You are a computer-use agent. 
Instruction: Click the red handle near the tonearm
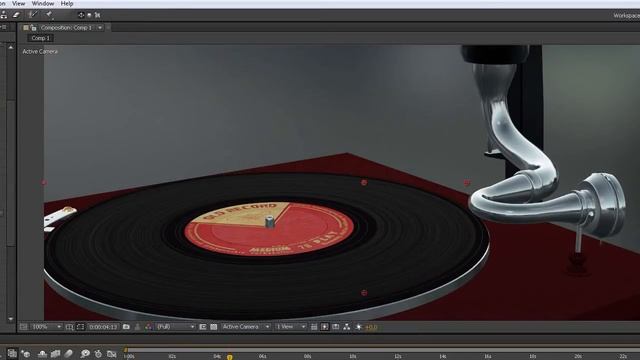pos(467,183)
